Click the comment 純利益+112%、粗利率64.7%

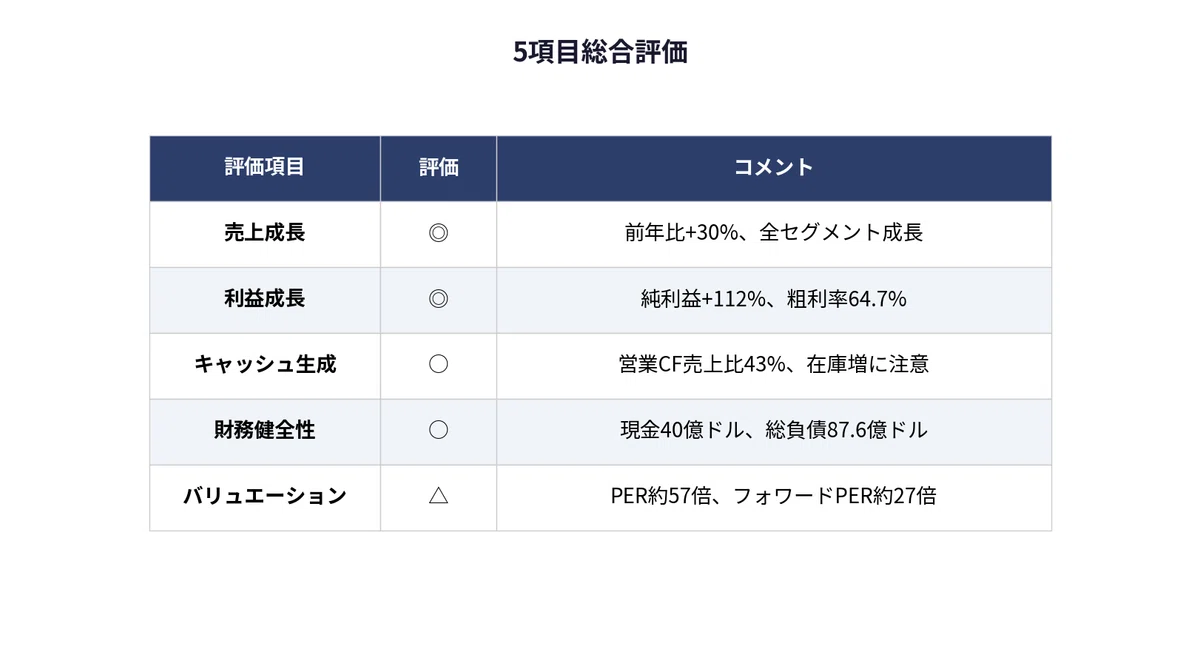pos(774,299)
